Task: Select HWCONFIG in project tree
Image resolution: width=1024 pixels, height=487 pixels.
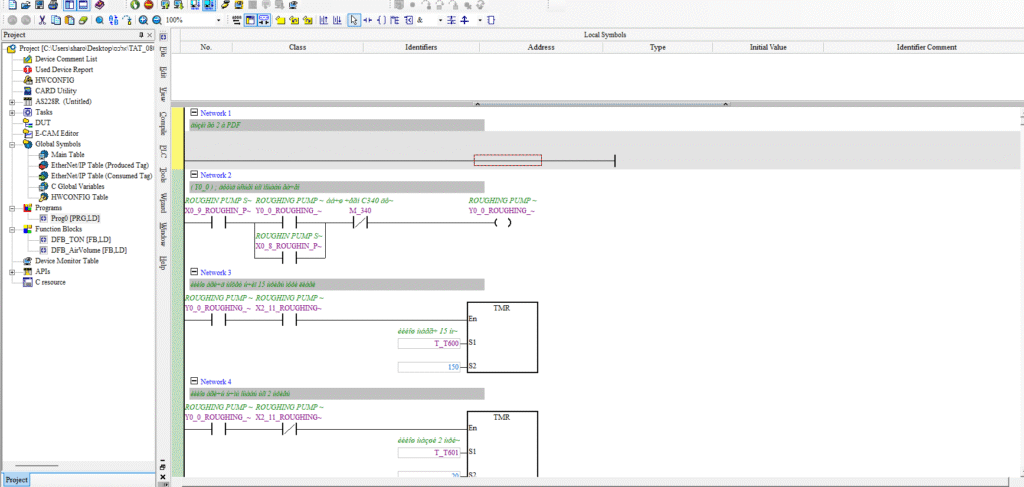Action: pos(55,80)
